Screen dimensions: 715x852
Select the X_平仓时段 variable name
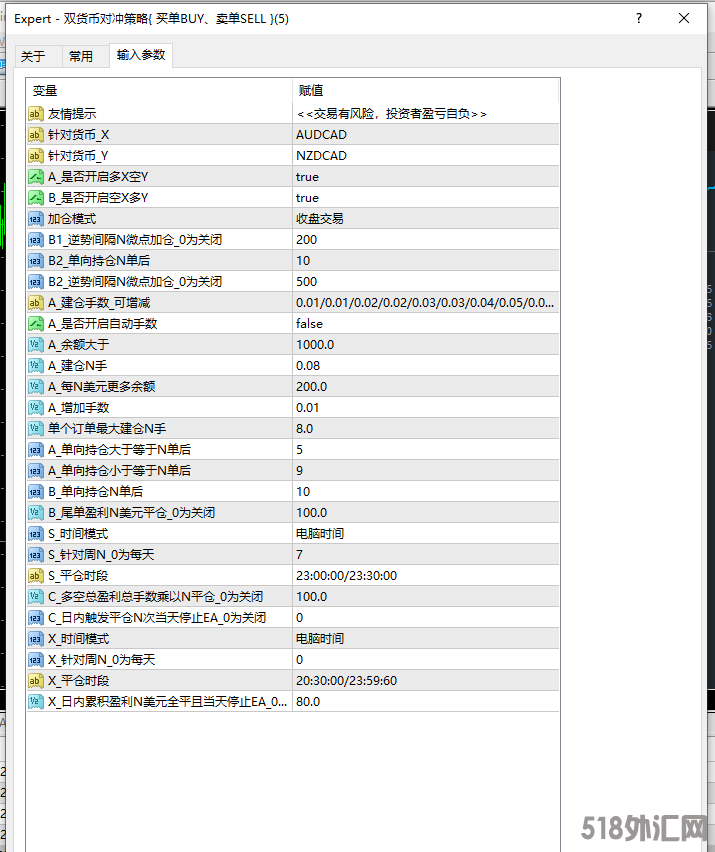tap(79, 681)
